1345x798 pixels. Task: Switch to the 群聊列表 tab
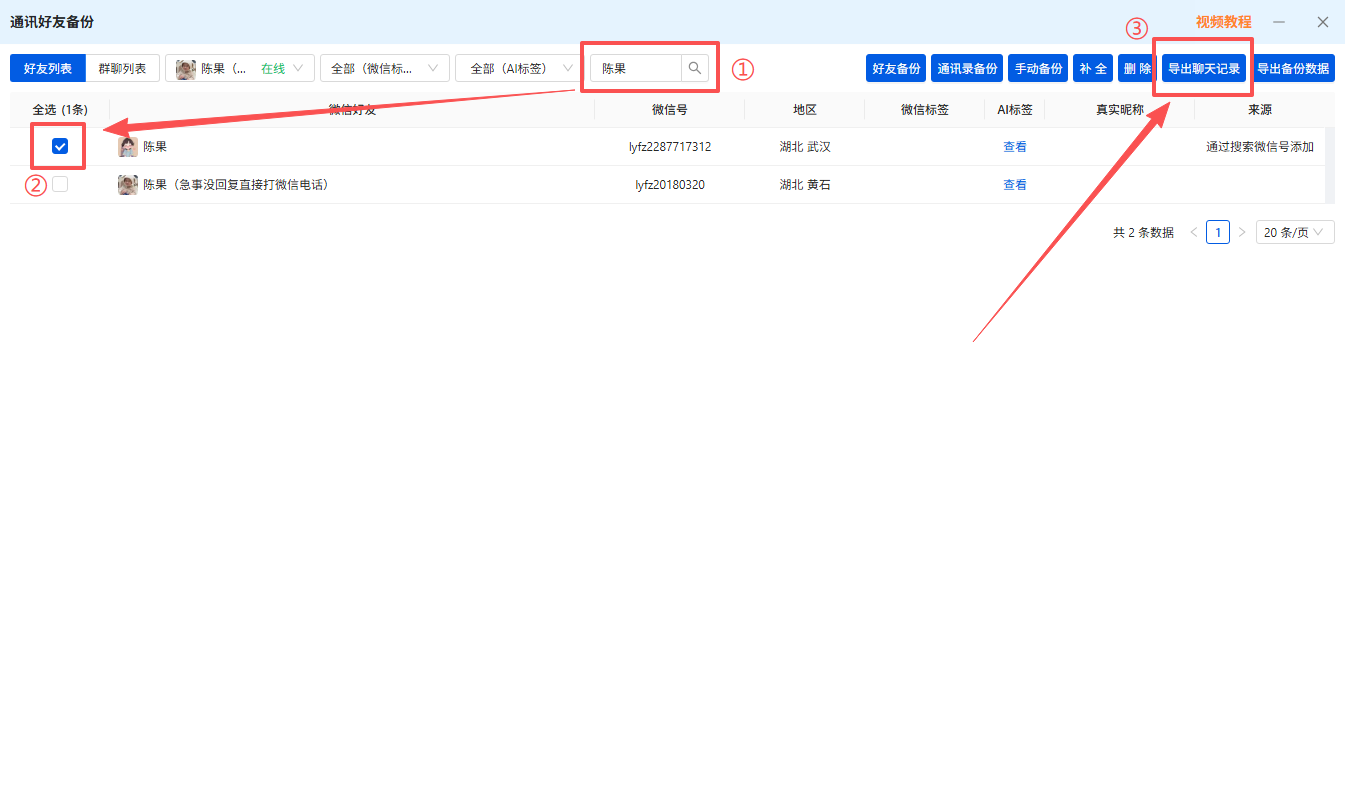click(x=122, y=68)
